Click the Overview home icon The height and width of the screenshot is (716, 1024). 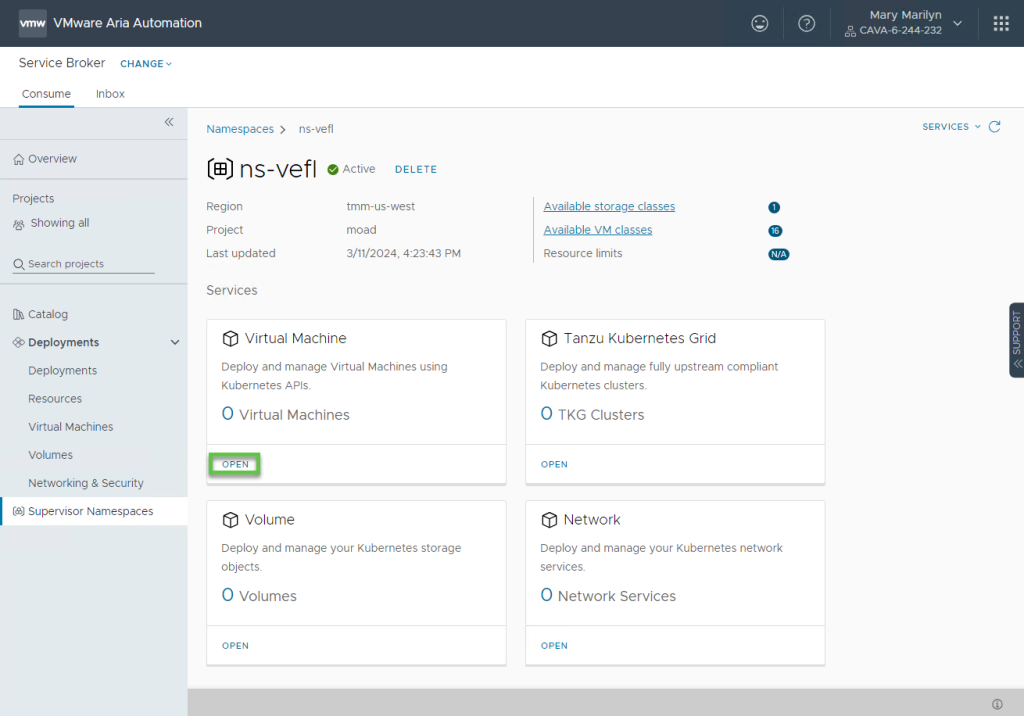19,159
